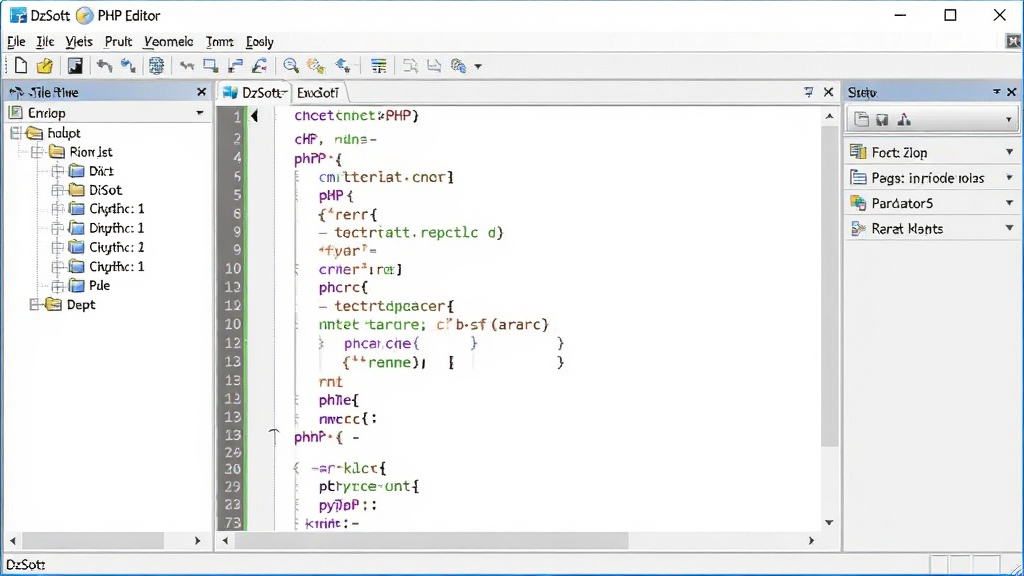1024x576 pixels.
Task: Click the first grayed-out toolbar icon after list icon
Action: [x=410, y=66]
